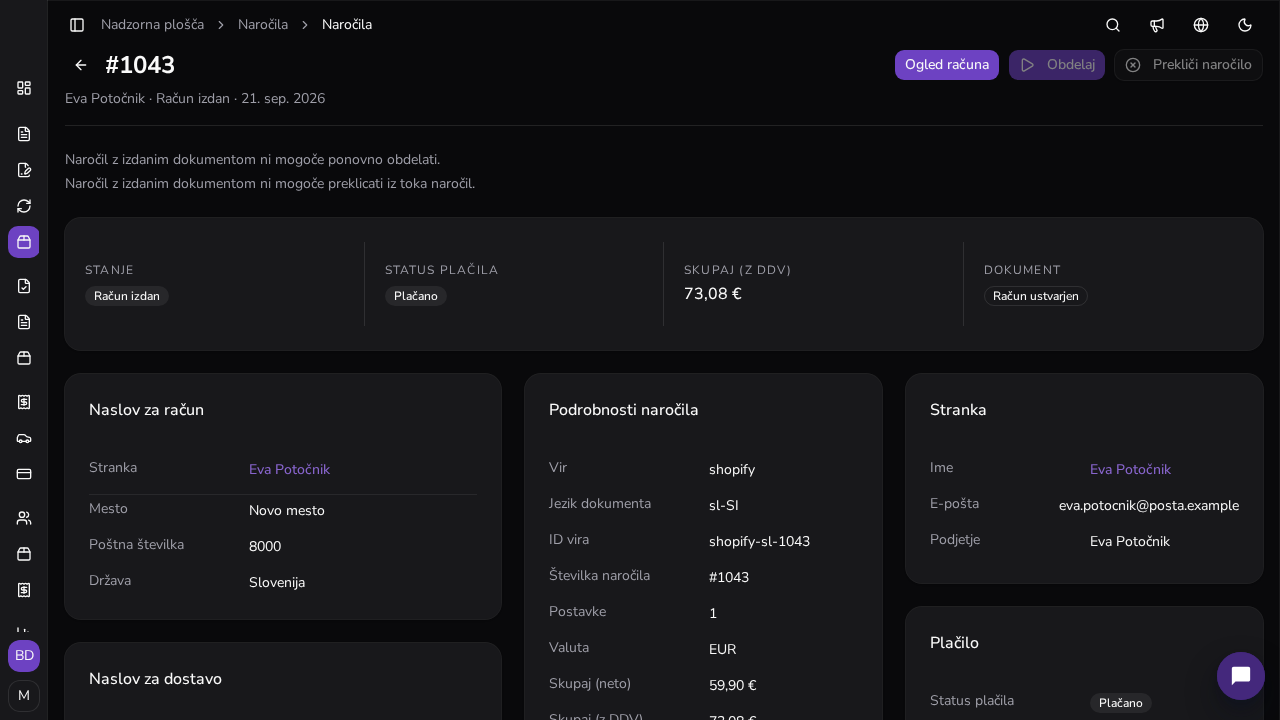
Task: Open the dashboard grid icon in sidebar
Action: [x=24, y=88]
